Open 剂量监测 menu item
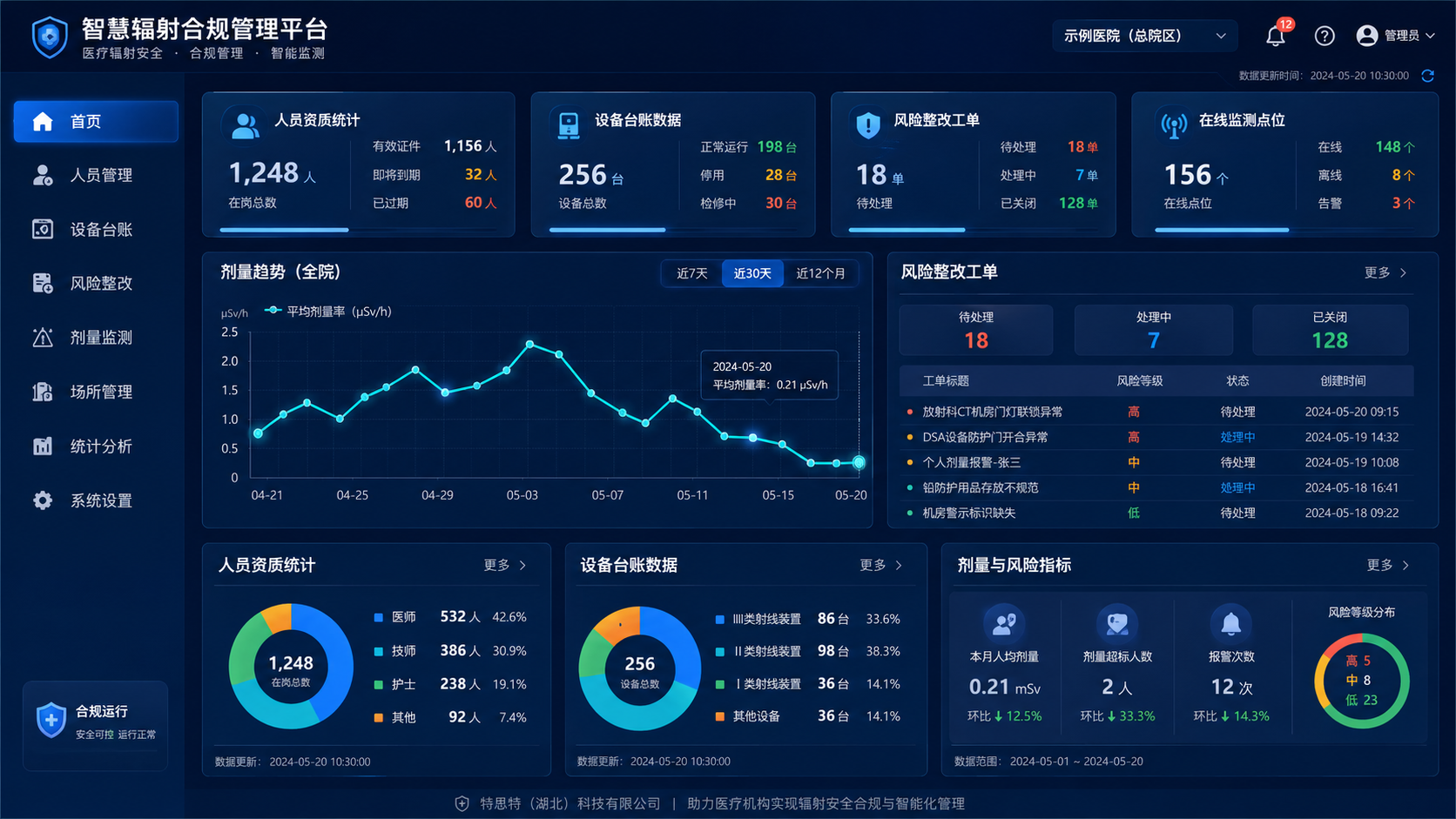This screenshot has height=819, width=1456. (x=96, y=337)
